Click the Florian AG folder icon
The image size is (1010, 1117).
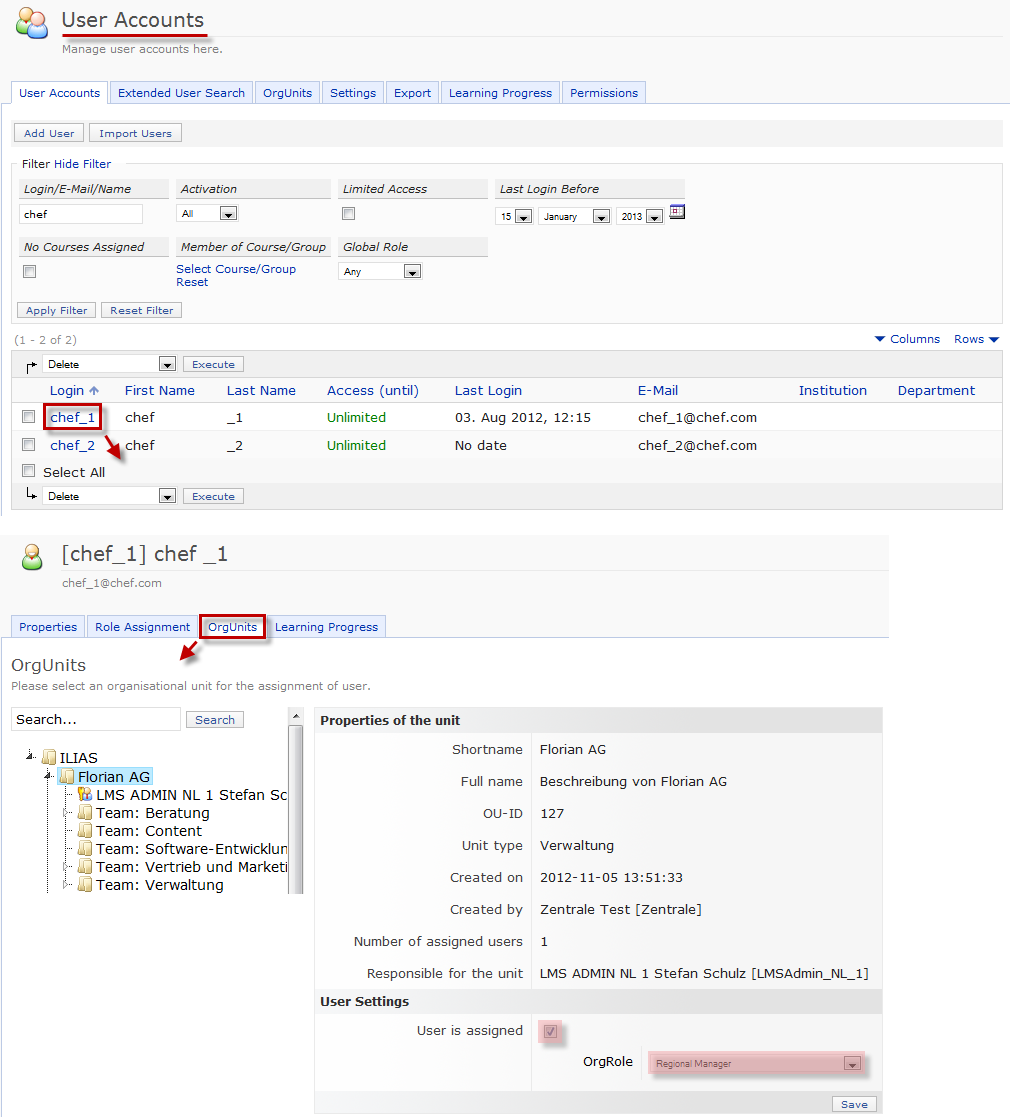[x=67, y=777]
